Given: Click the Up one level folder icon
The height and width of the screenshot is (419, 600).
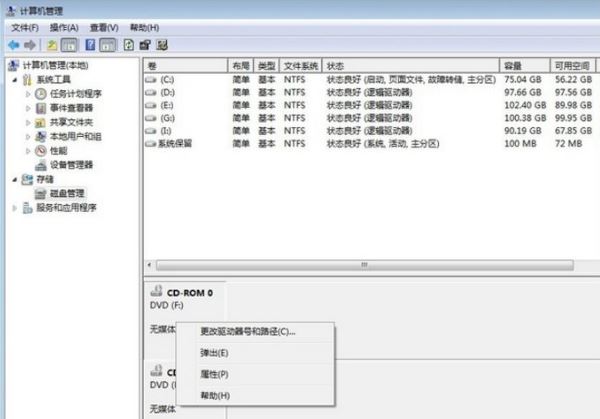Looking at the screenshot, I should tap(52, 44).
